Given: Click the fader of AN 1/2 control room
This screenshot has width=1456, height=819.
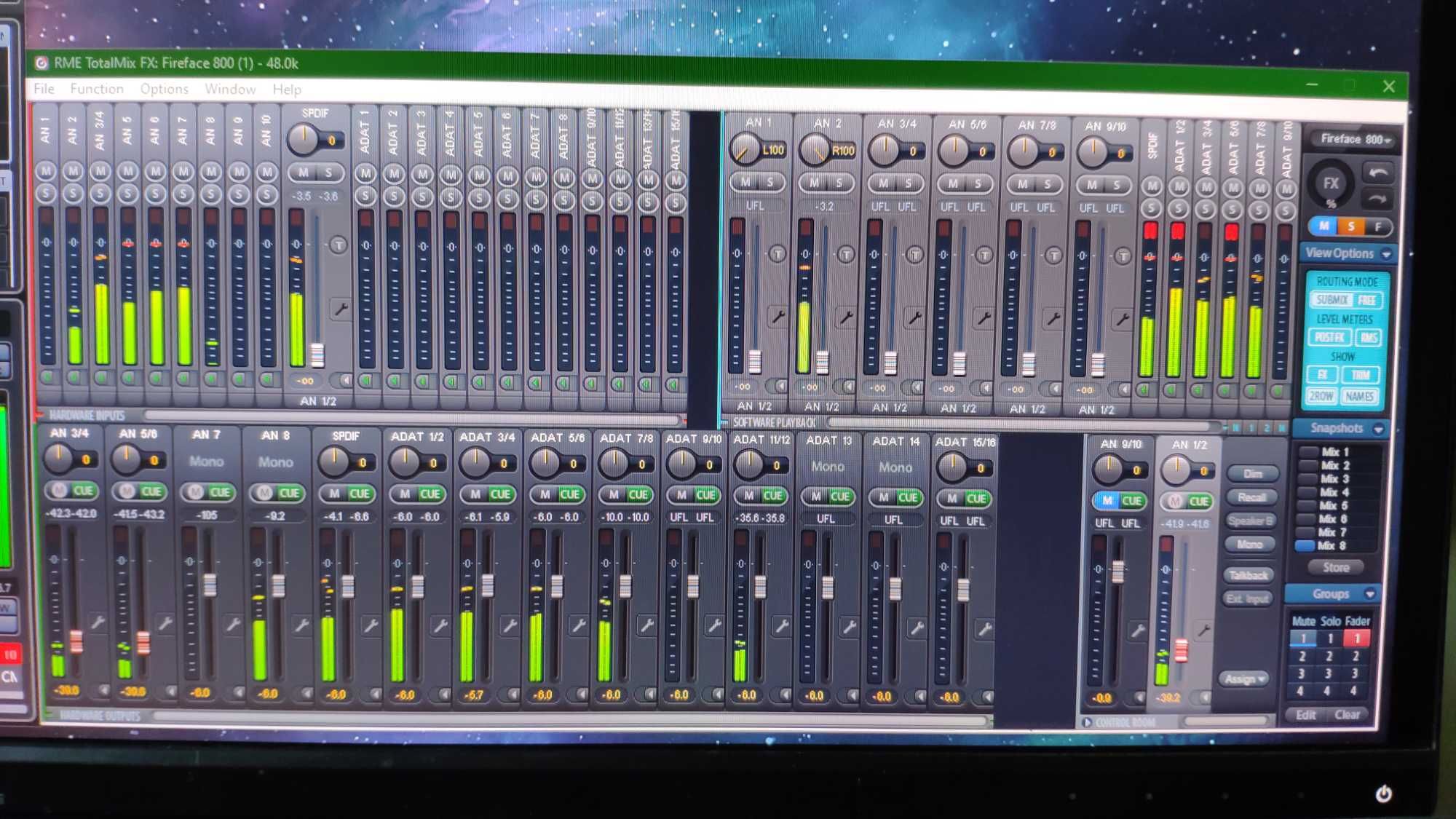Looking at the screenshot, I should click(x=1181, y=649).
